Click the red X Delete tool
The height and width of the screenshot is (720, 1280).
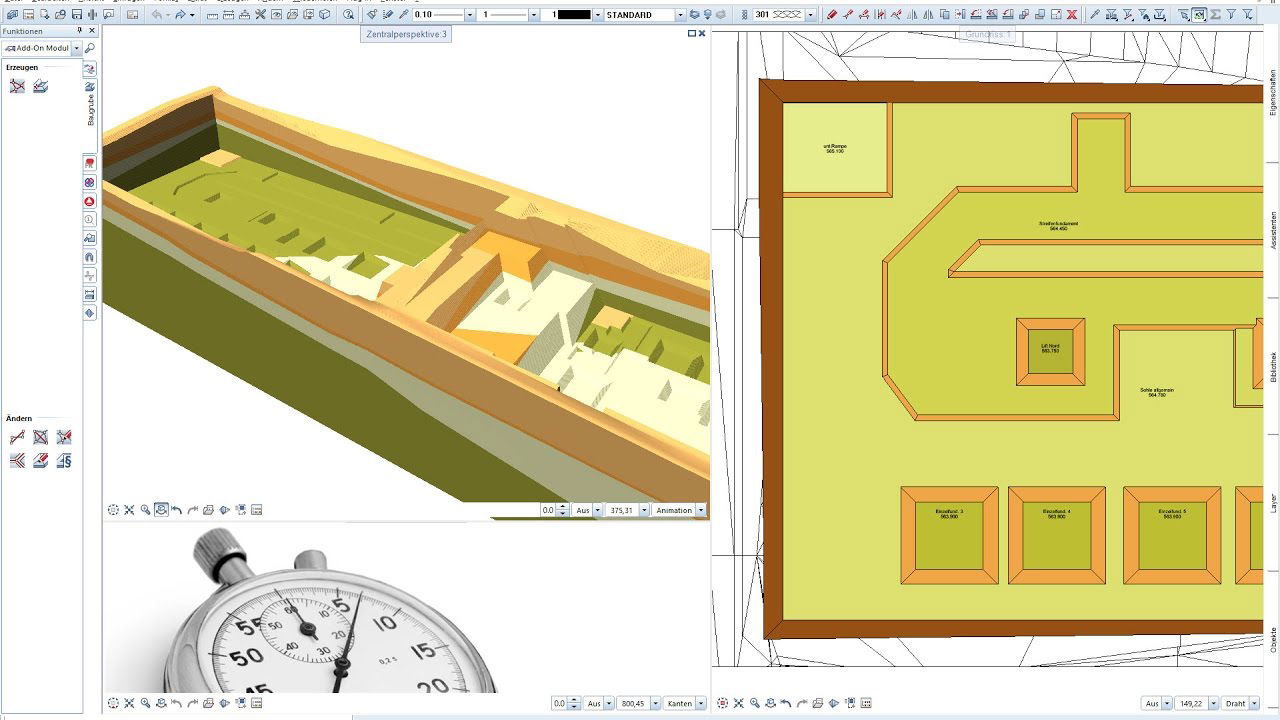point(1072,15)
